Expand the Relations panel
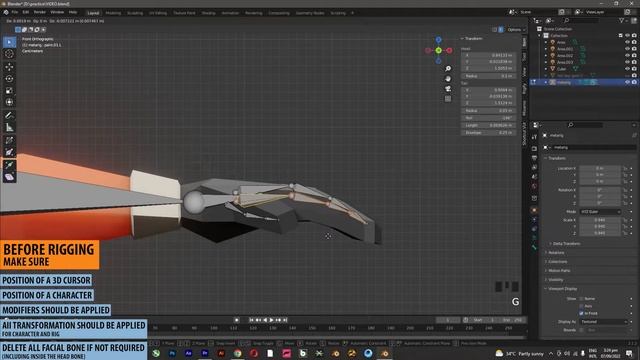The width and height of the screenshot is (640, 360). pos(555,253)
